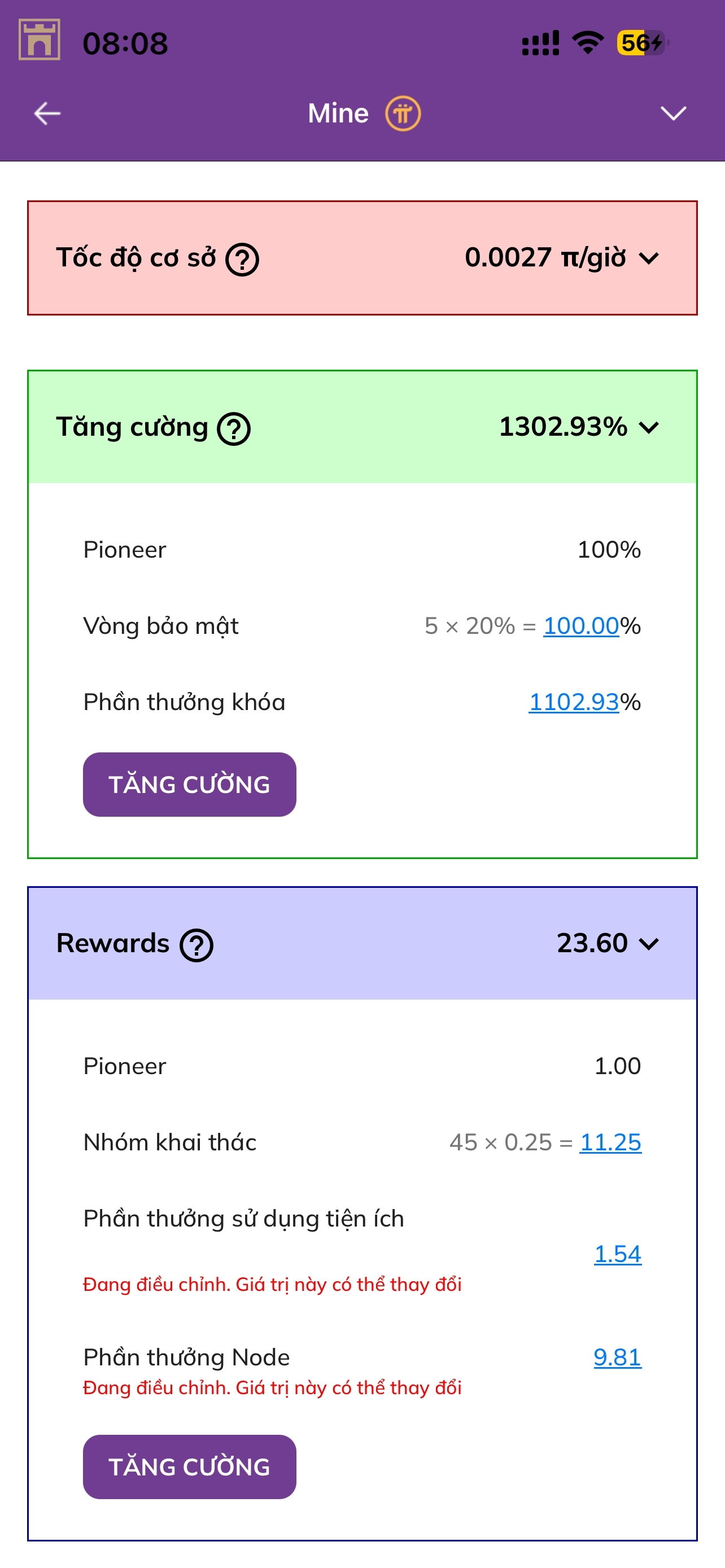Tap the battery indicator in status bar
The height and width of the screenshot is (1568, 725).
[x=642, y=43]
